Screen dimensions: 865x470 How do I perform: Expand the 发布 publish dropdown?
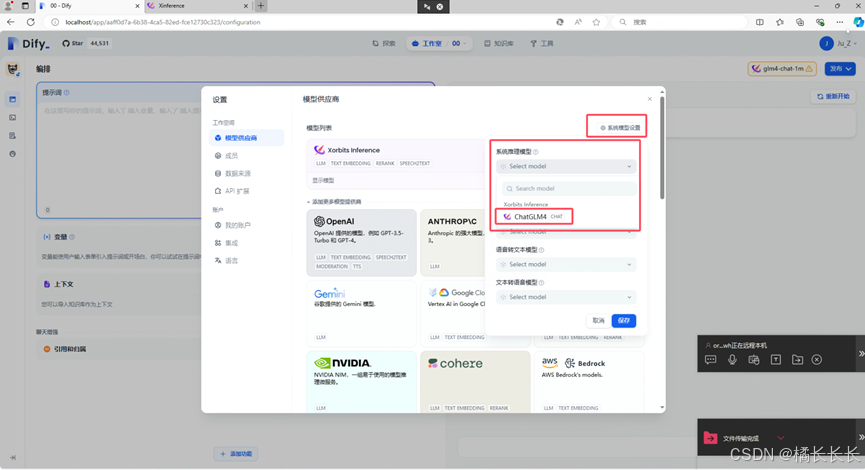(840, 69)
